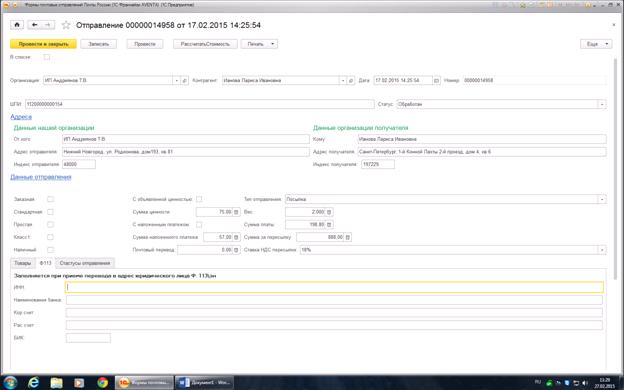Switch to the Товары tab

pos(22,263)
